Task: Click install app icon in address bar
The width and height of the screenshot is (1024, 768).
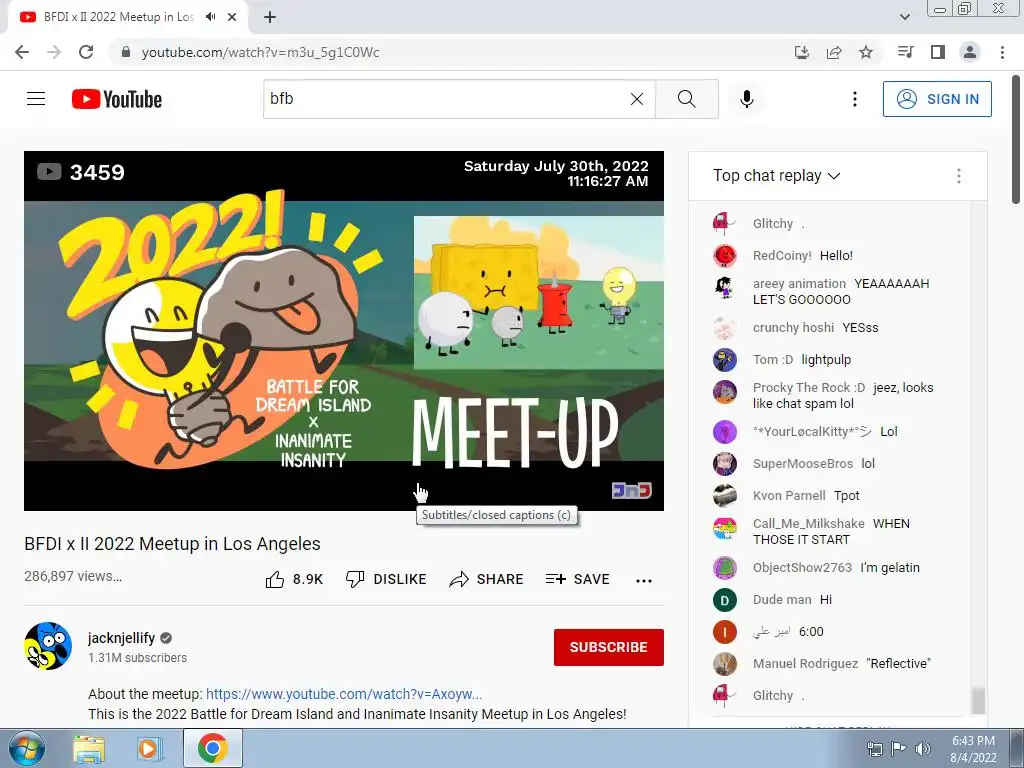Action: (802, 52)
